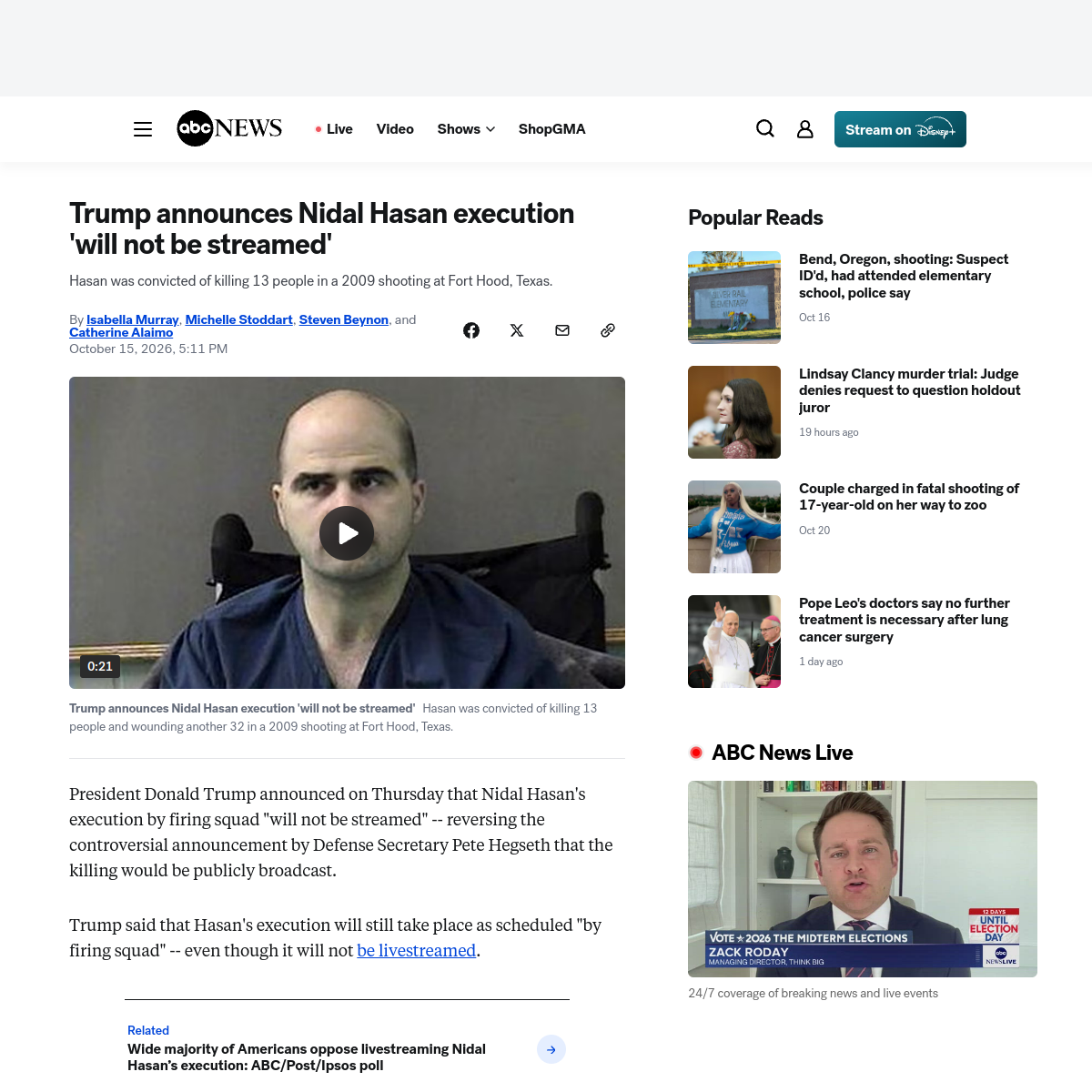Open related ABC/Post/Ipsos poll story
Viewport: 1092px width, 1092px height.
(x=307, y=1057)
